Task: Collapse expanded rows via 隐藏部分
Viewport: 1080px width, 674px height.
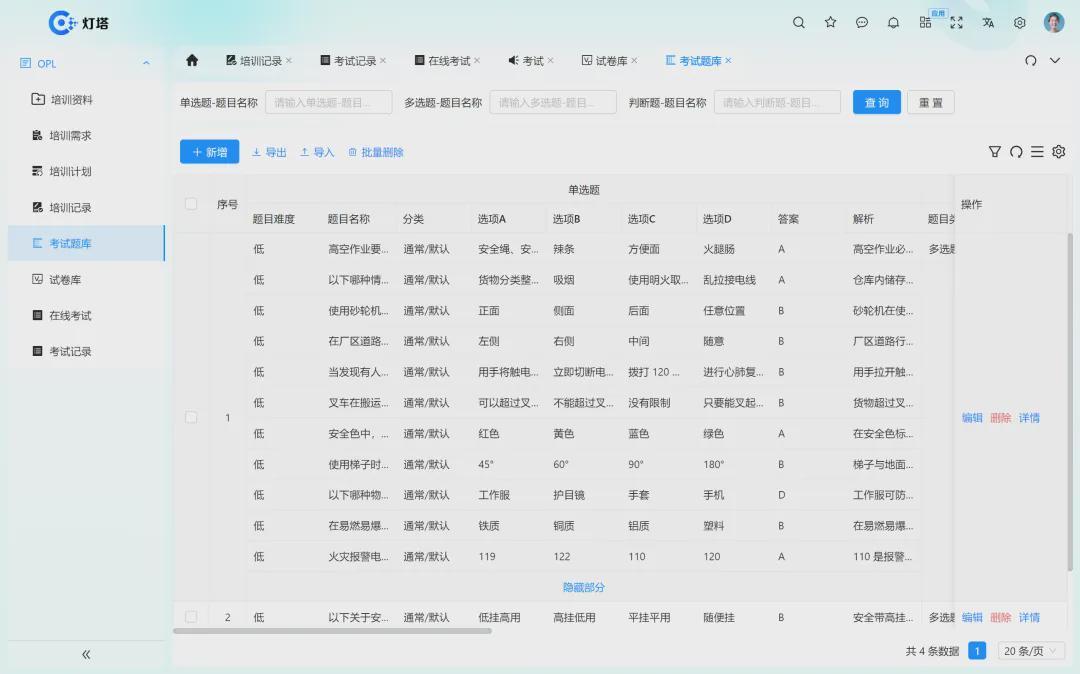Action: pos(583,587)
